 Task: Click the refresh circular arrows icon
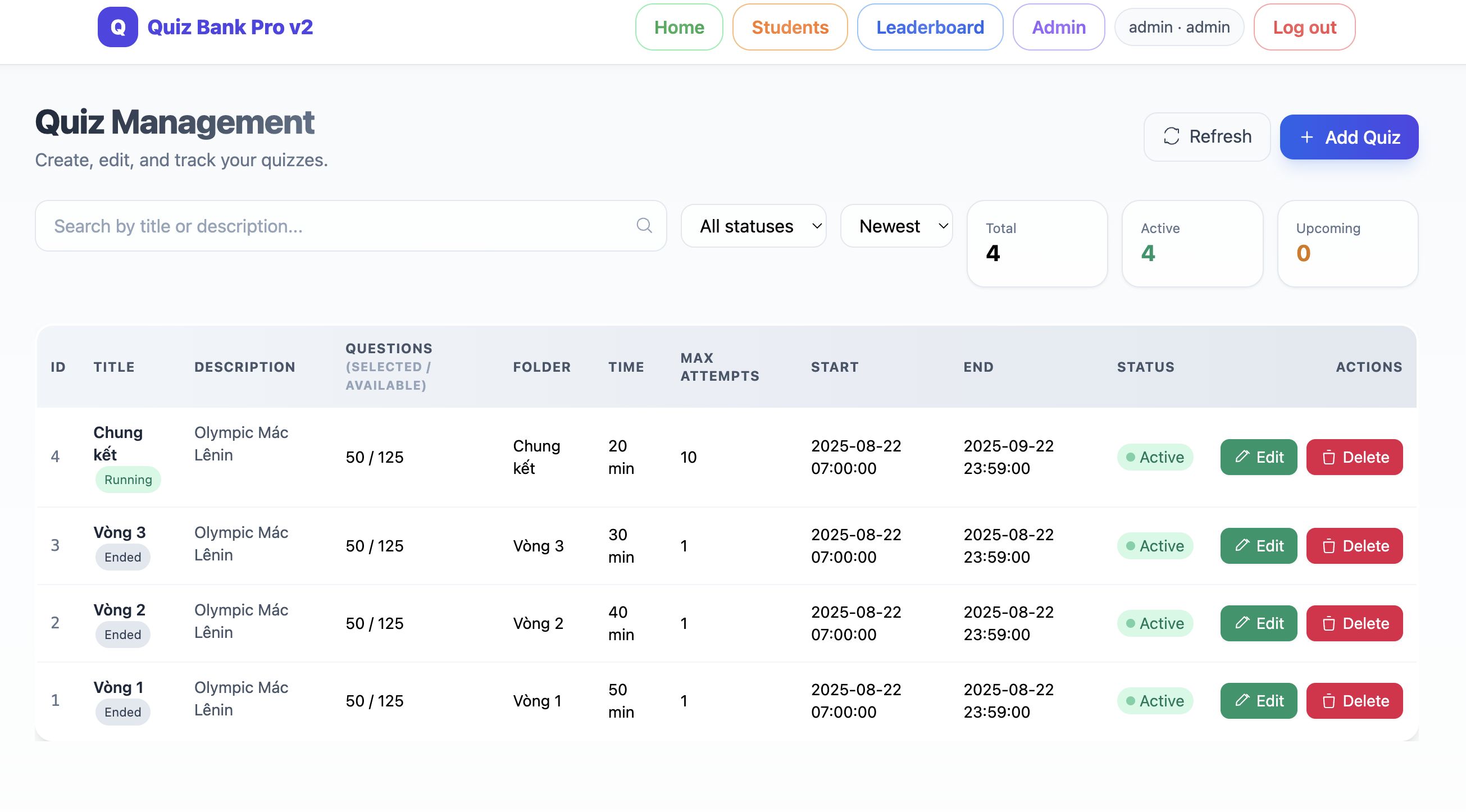click(1171, 136)
